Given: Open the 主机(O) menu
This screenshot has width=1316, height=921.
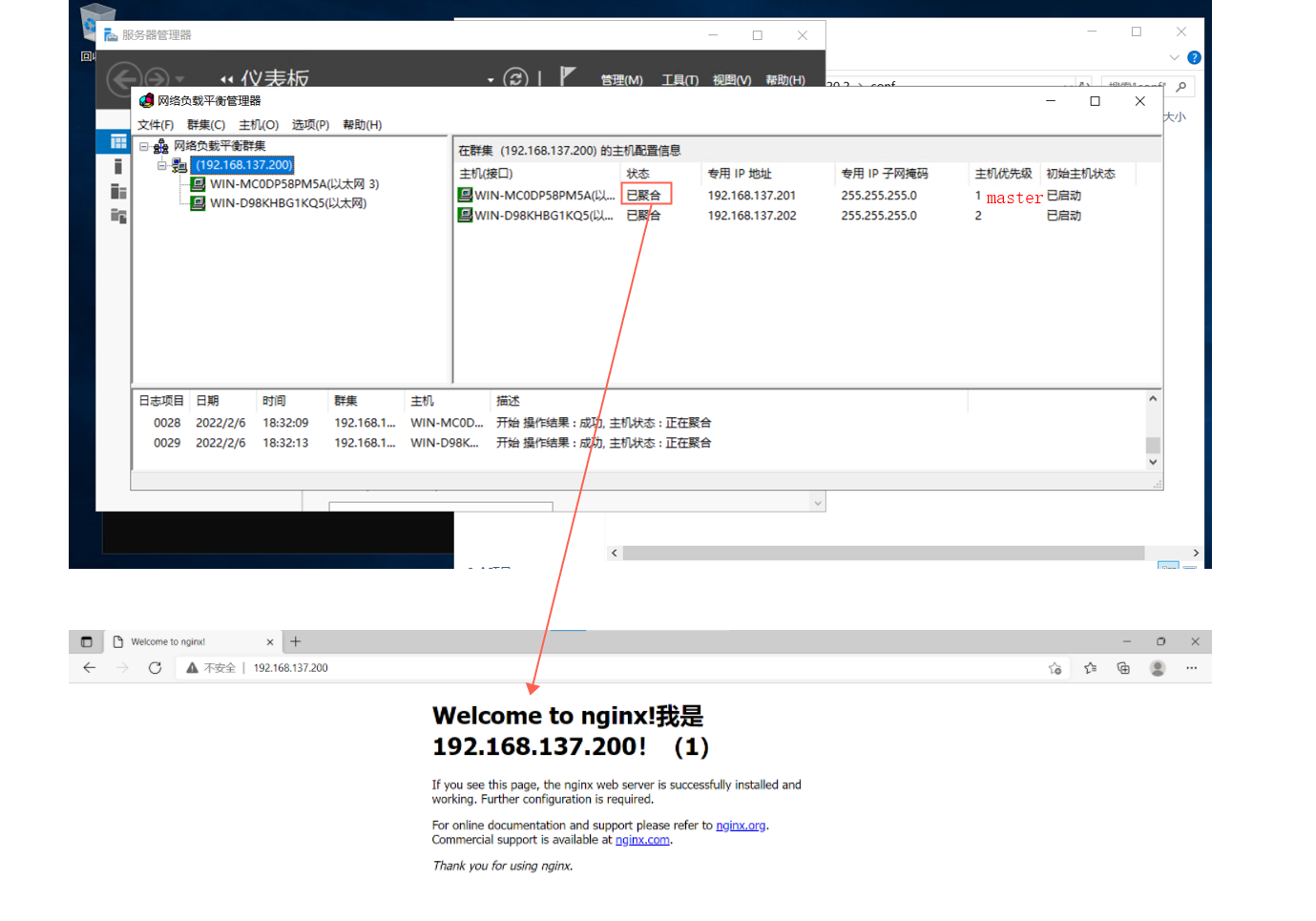Looking at the screenshot, I should coord(259,125).
